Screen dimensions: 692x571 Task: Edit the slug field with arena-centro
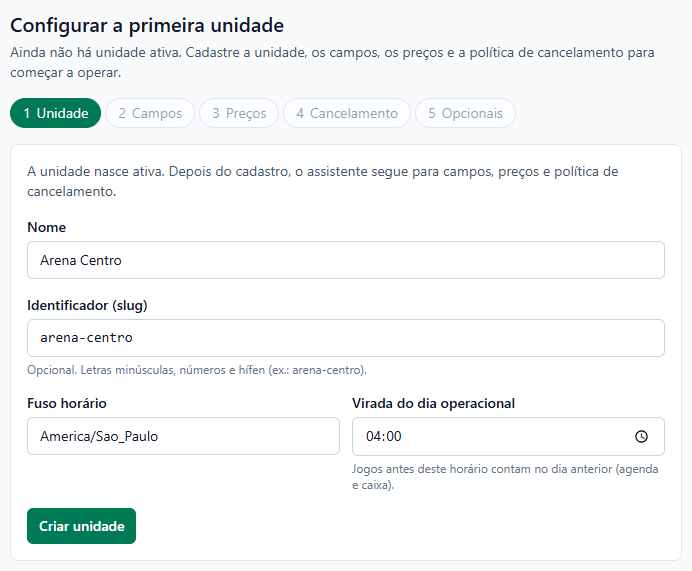tap(346, 338)
